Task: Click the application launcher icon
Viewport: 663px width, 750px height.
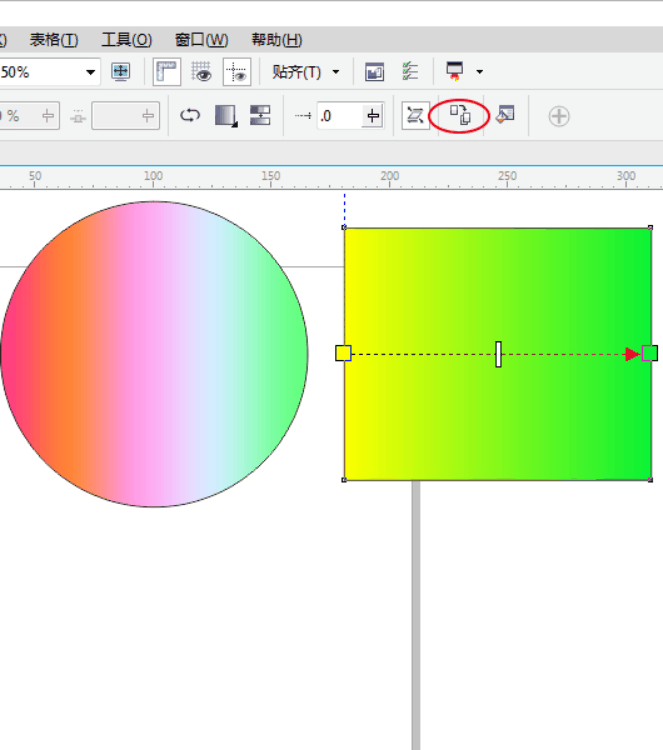Action: (454, 71)
